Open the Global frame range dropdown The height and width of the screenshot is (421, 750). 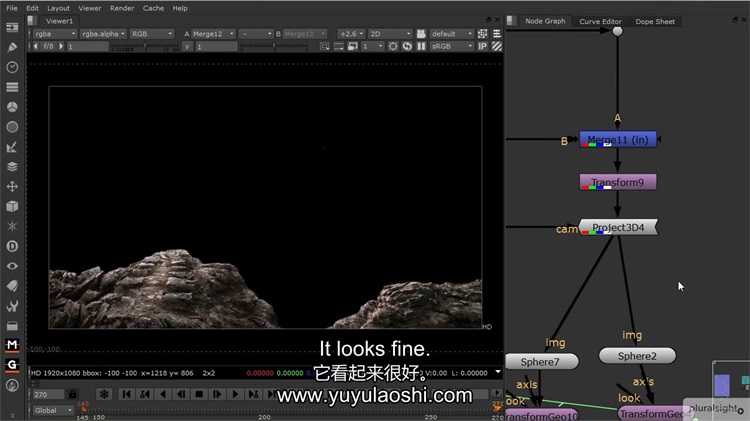tap(53, 410)
